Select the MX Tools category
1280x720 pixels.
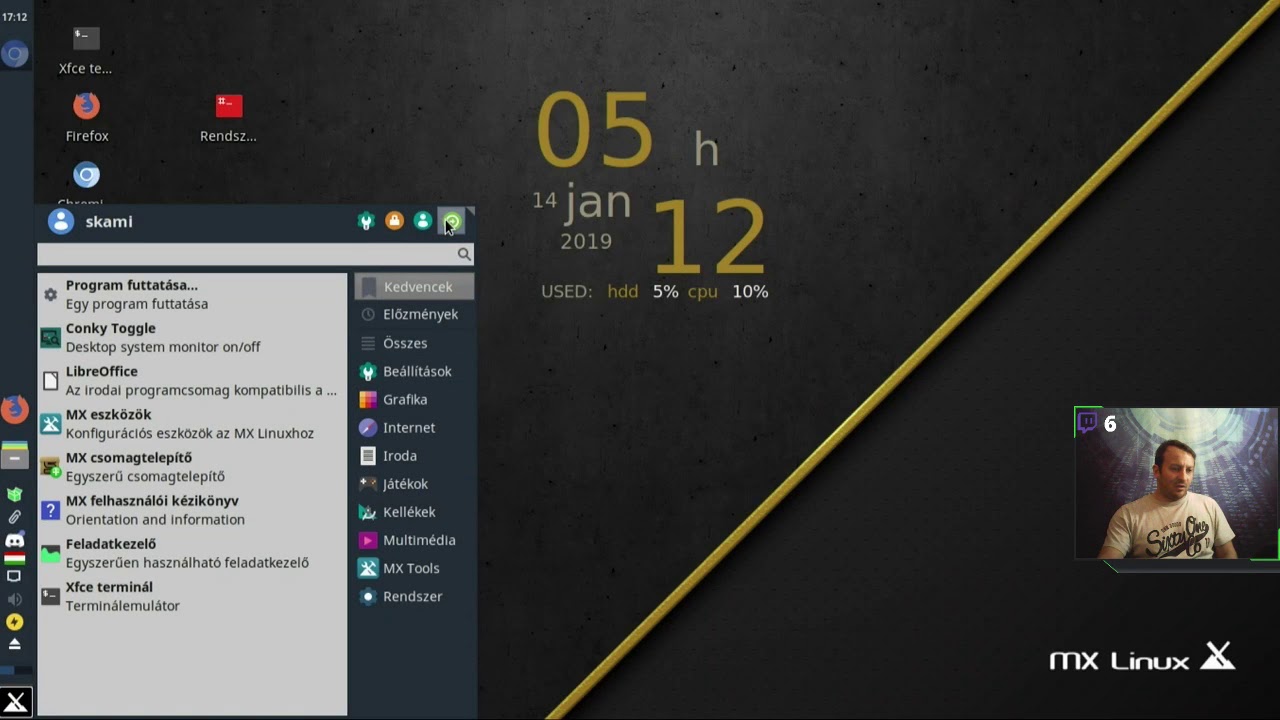pyautogui.click(x=414, y=568)
